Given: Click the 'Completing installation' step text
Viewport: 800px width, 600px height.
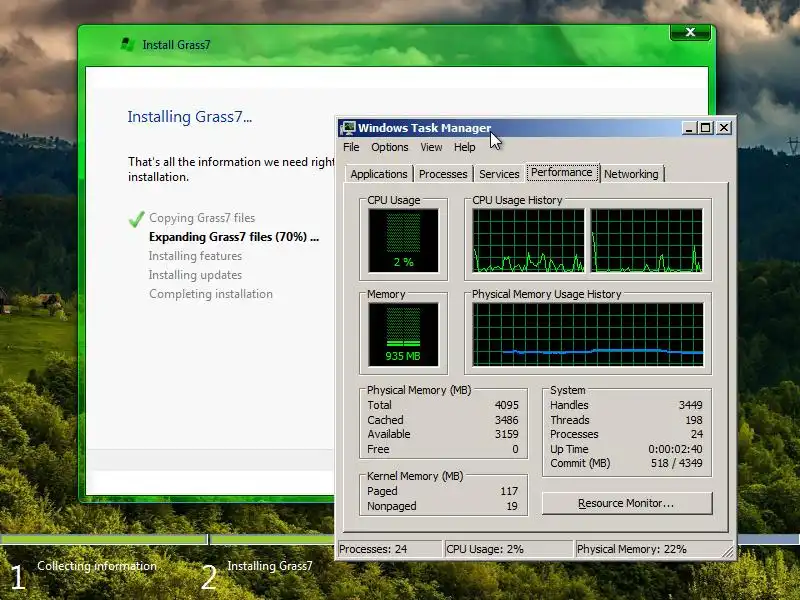Looking at the screenshot, I should tap(211, 294).
